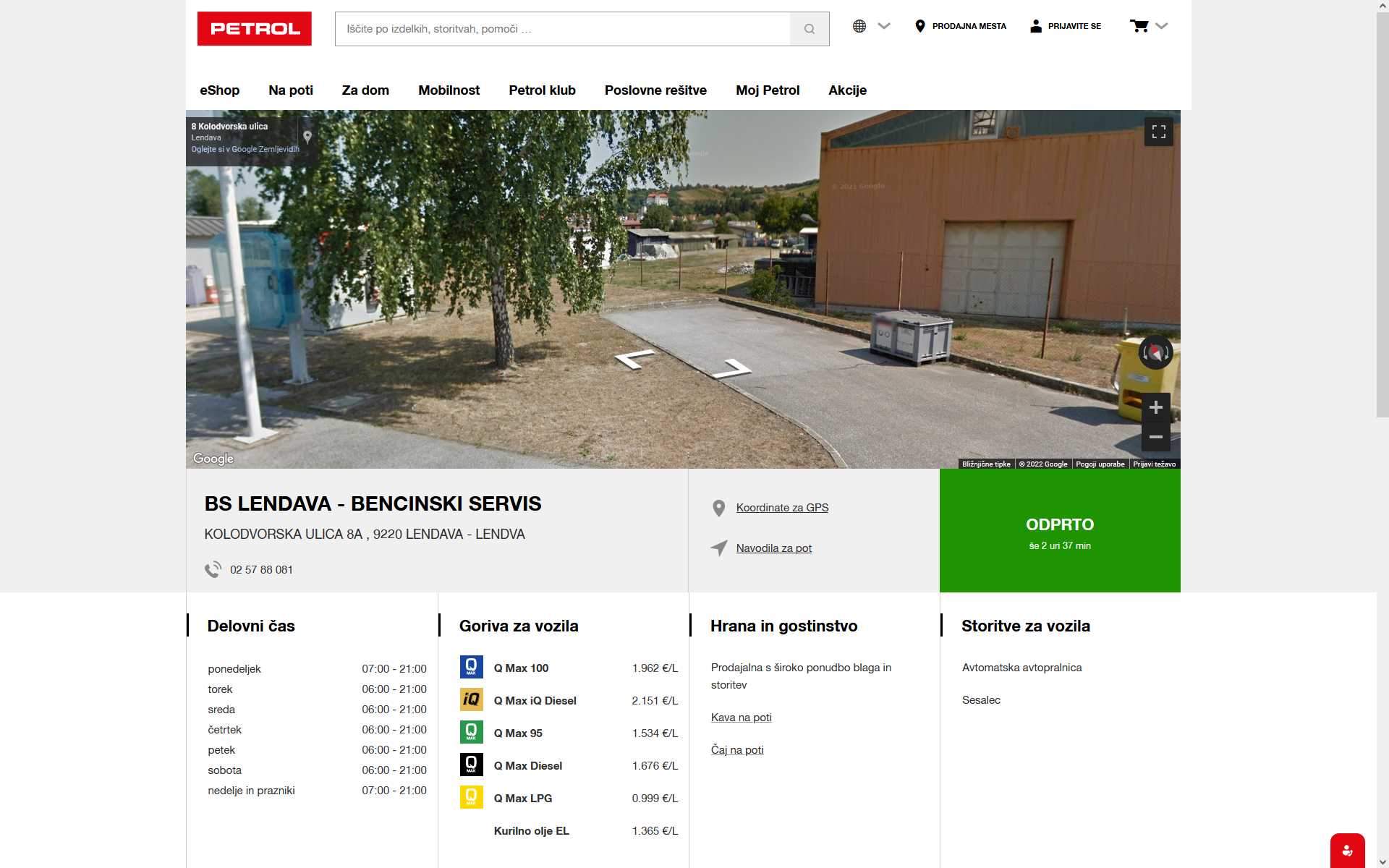Open the Petrol logo homepage

pos(254,29)
